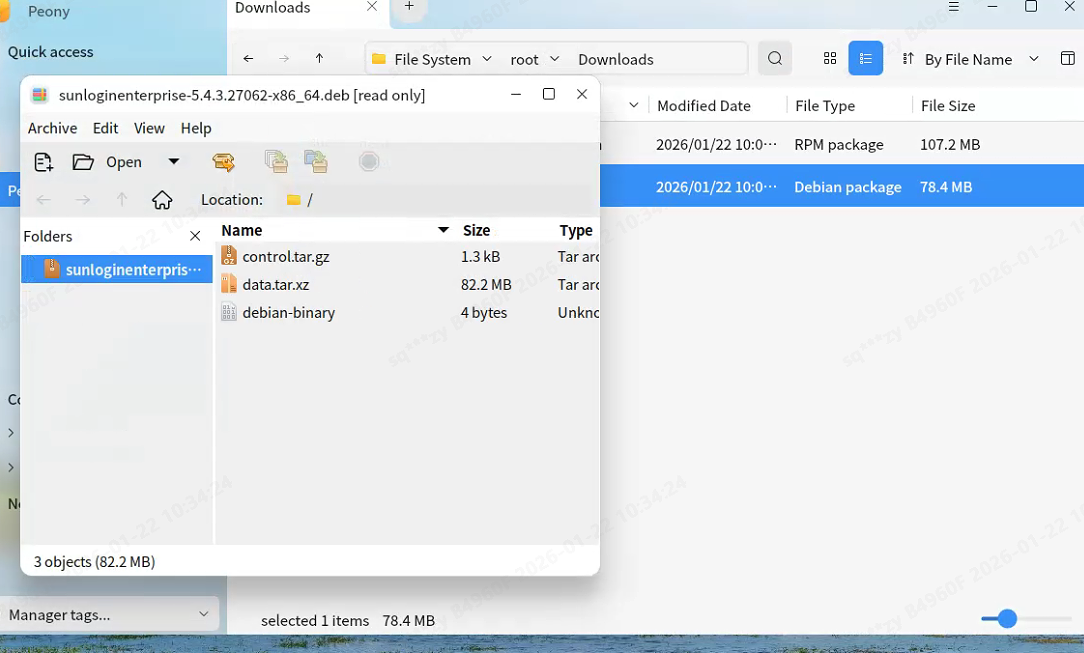Viewport: 1084px width, 653px height.
Task: Open the Archive menu
Action: point(52,128)
